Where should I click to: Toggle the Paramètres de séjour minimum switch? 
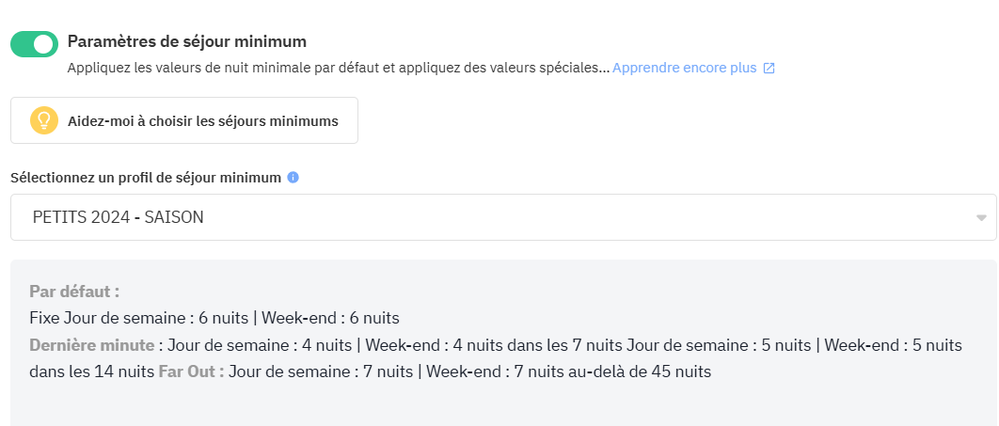[33, 44]
